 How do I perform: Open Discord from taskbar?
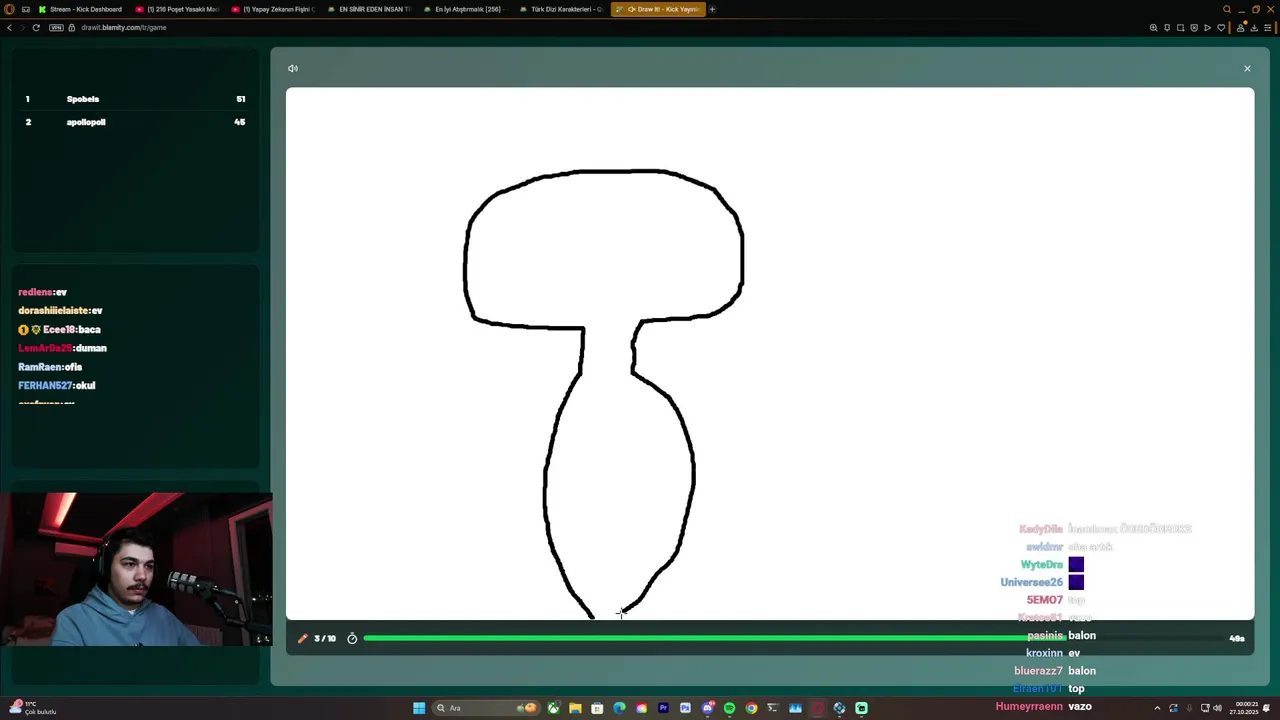(x=707, y=708)
